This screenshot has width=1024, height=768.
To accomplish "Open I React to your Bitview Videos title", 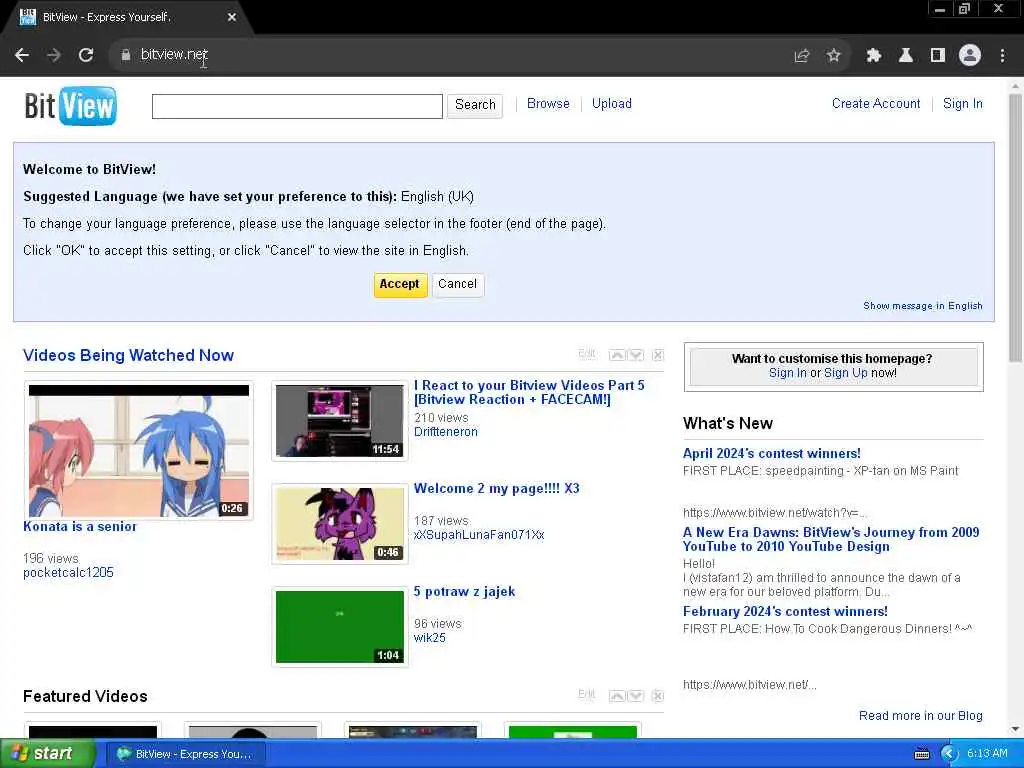I will pyautogui.click(x=529, y=392).
